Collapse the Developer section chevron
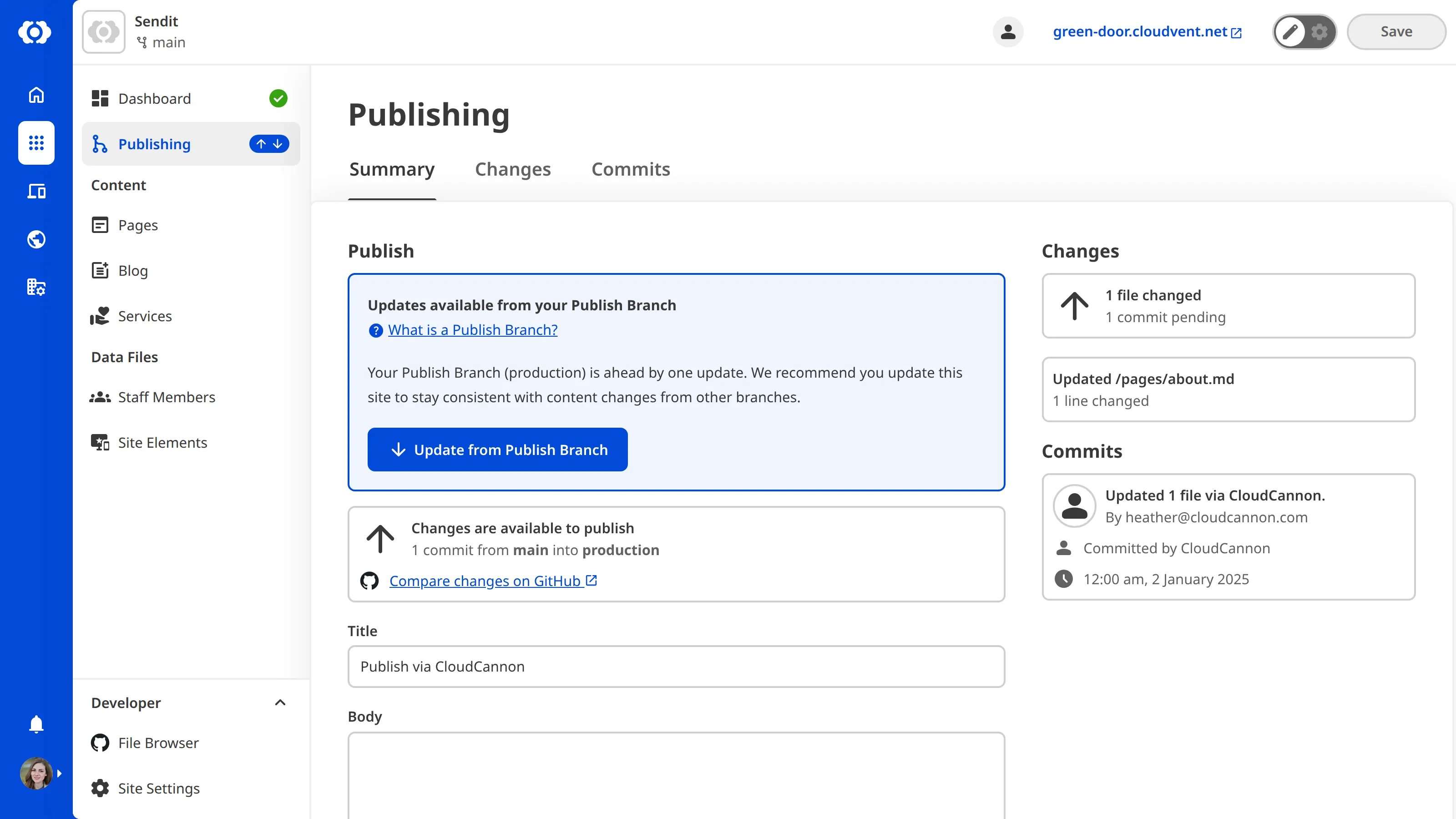Viewport: 1456px width, 819px height. point(280,703)
